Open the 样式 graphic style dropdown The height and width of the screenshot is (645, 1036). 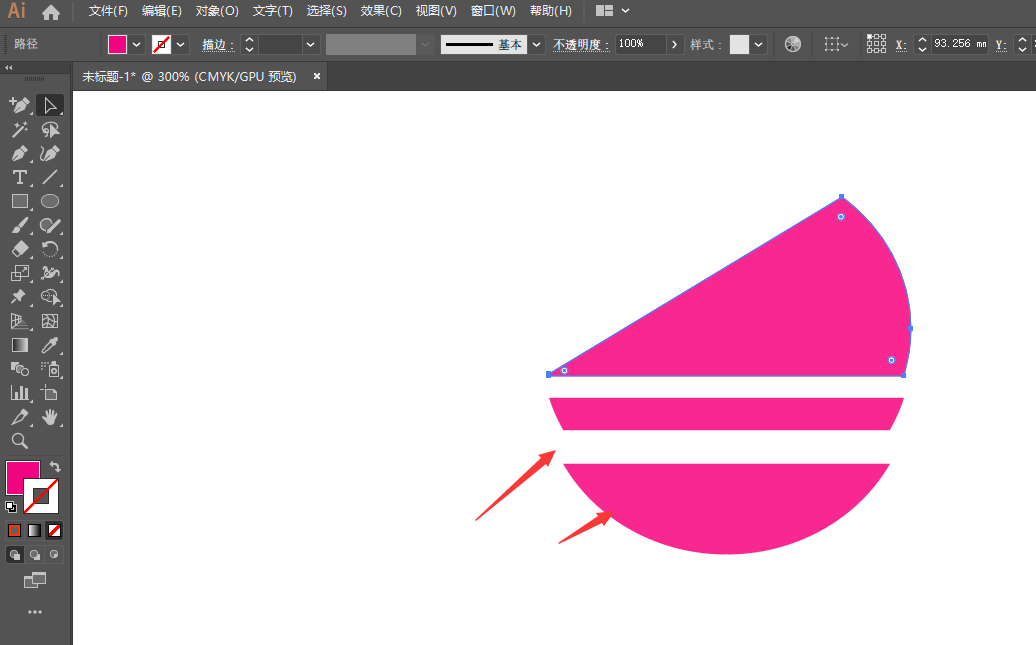tap(759, 45)
